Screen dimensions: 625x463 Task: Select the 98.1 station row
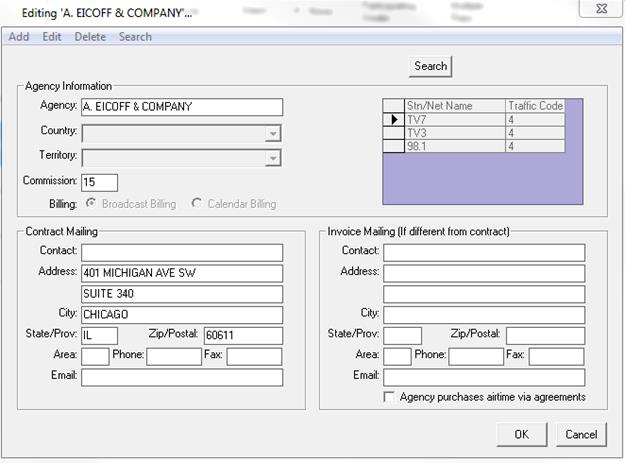click(455, 146)
